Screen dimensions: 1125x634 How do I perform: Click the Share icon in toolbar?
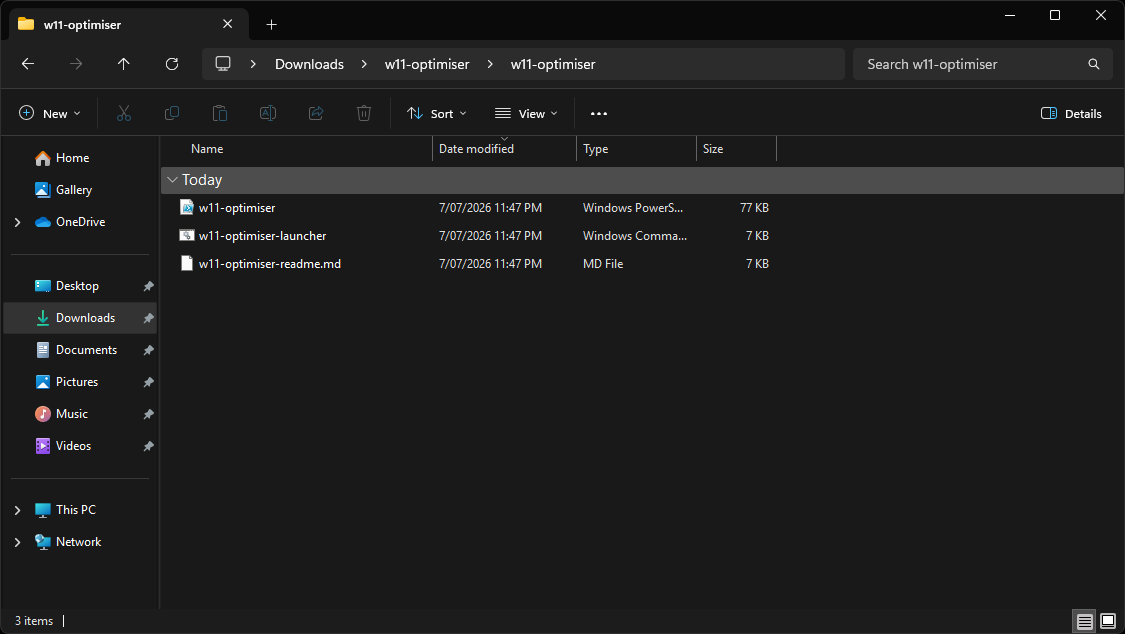[x=316, y=113]
